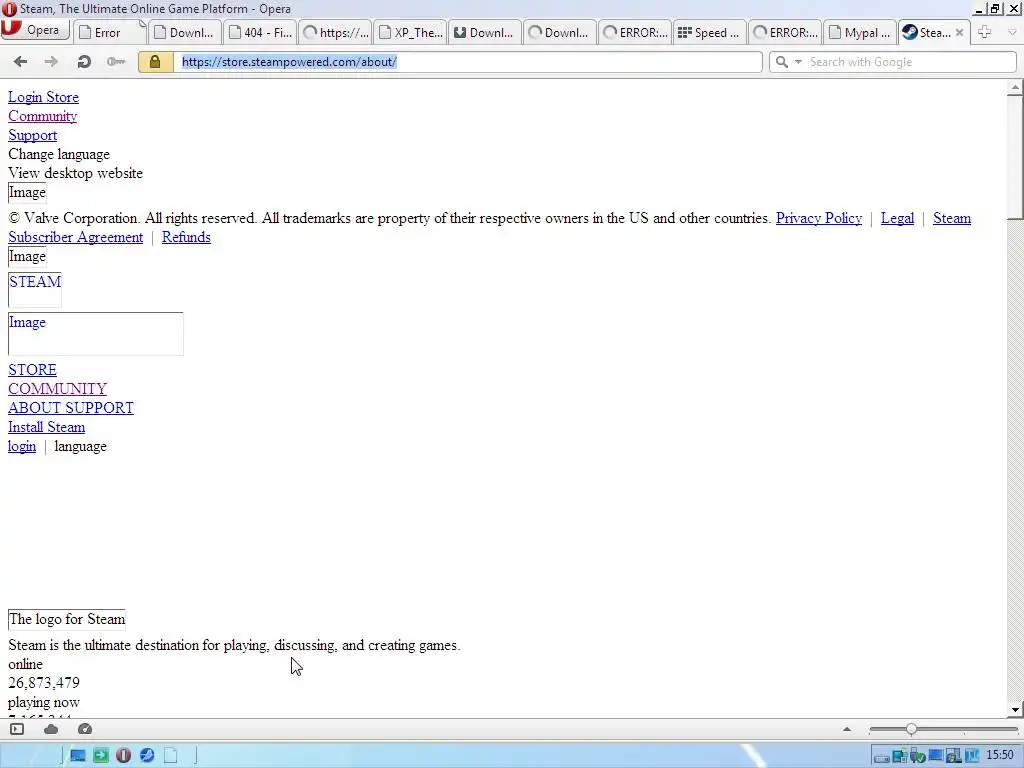Viewport: 1024px width, 768px height.
Task: Click the padlock security badge
Action: point(155,62)
